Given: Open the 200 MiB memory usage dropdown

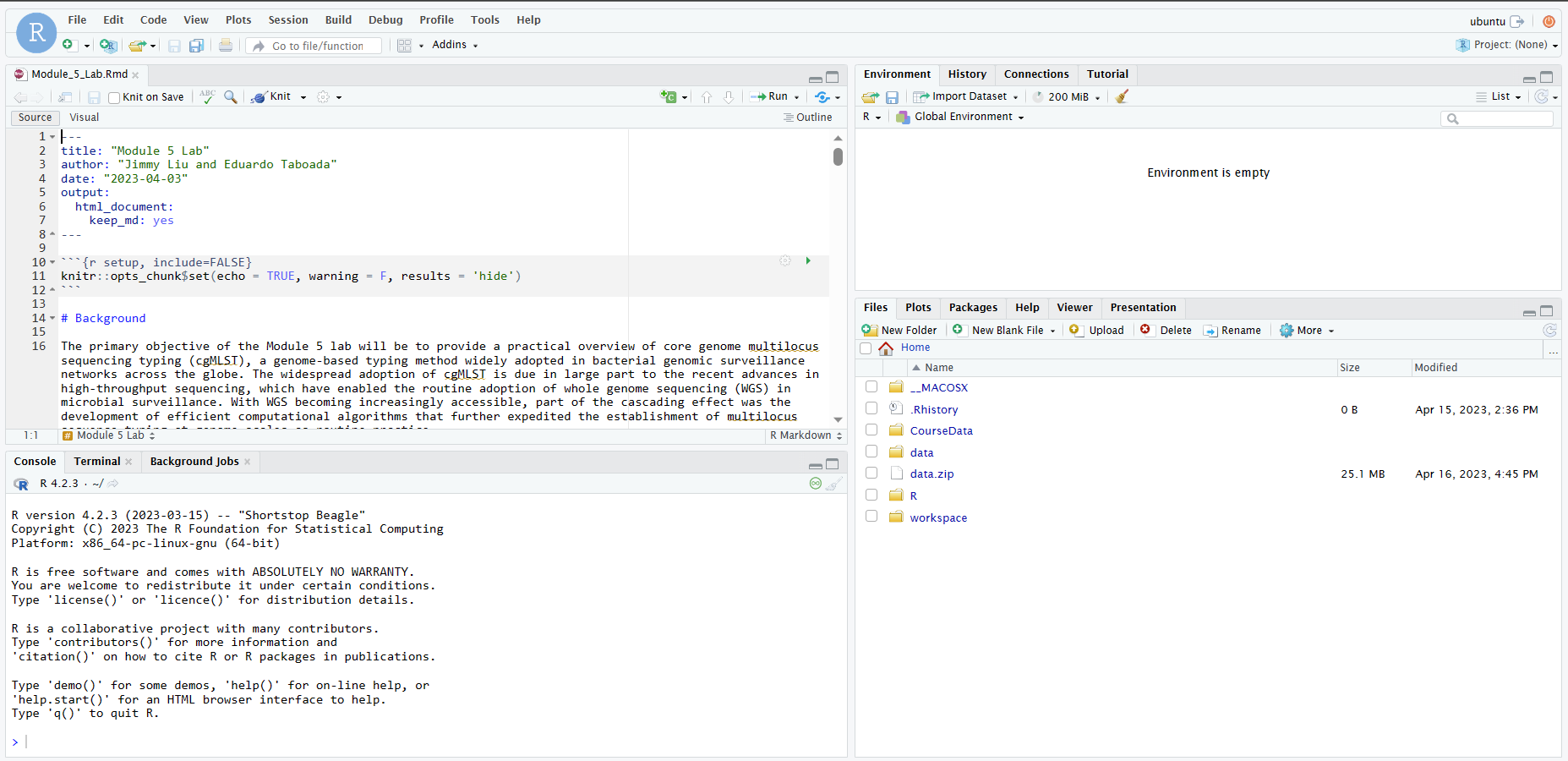Looking at the screenshot, I should [1067, 96].
